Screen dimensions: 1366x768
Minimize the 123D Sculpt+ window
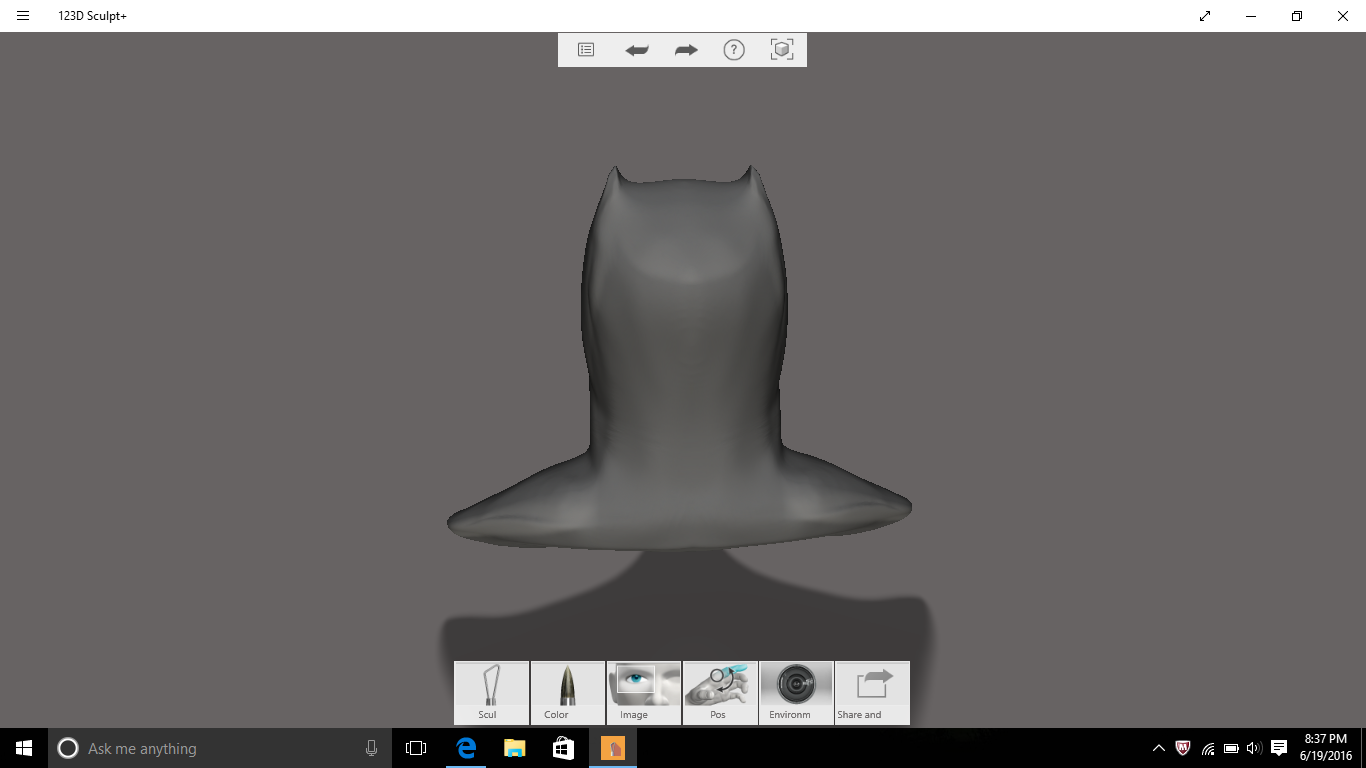tap(1251, 16)
